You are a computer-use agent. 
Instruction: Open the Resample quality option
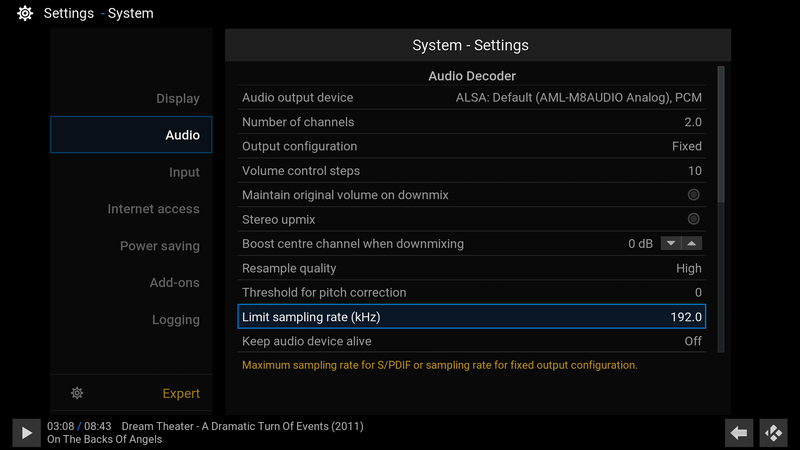click(x=471, y=268)
